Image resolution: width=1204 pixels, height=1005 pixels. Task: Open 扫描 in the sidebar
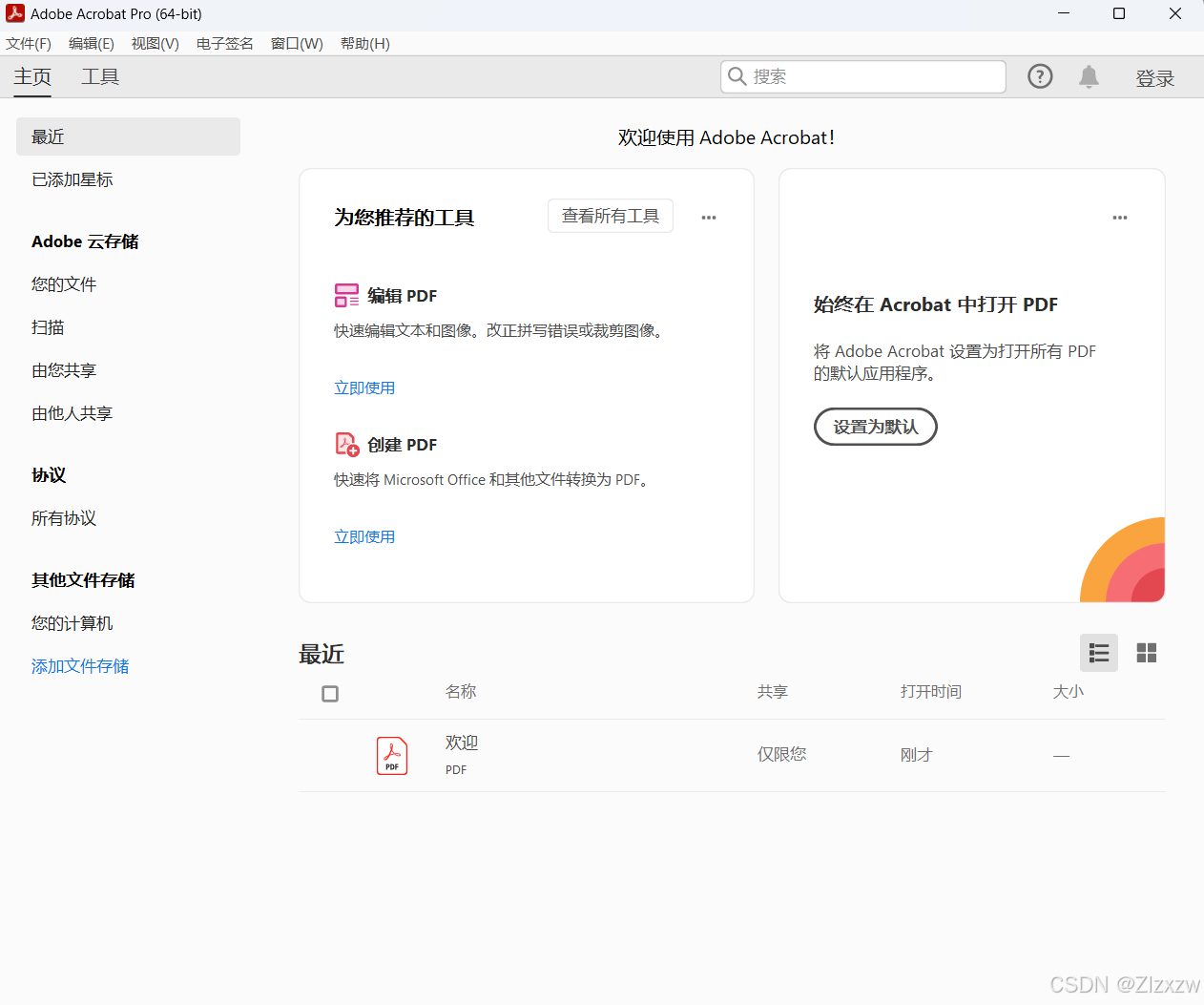48,327
